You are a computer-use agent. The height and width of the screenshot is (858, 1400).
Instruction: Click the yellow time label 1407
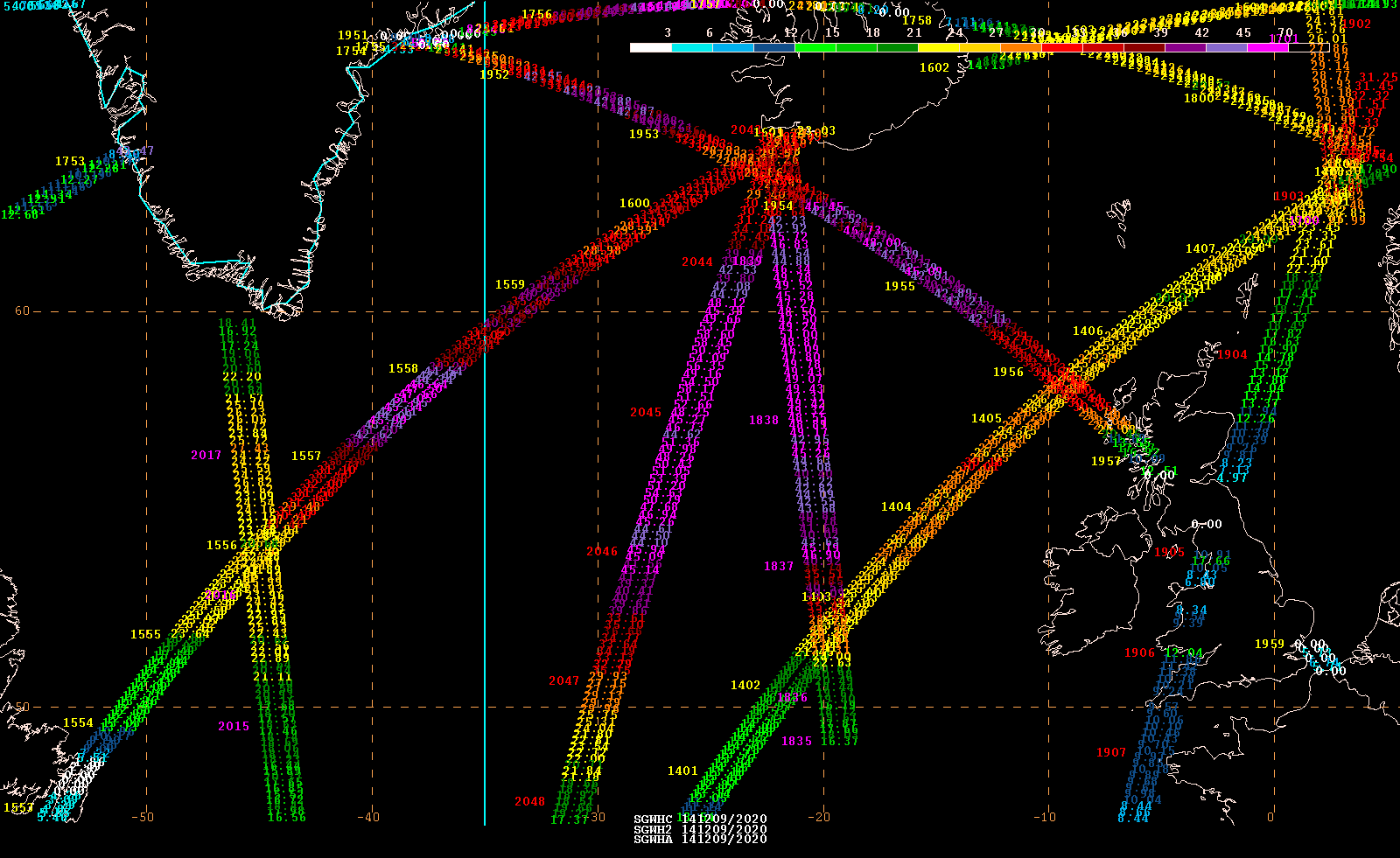1200,248
